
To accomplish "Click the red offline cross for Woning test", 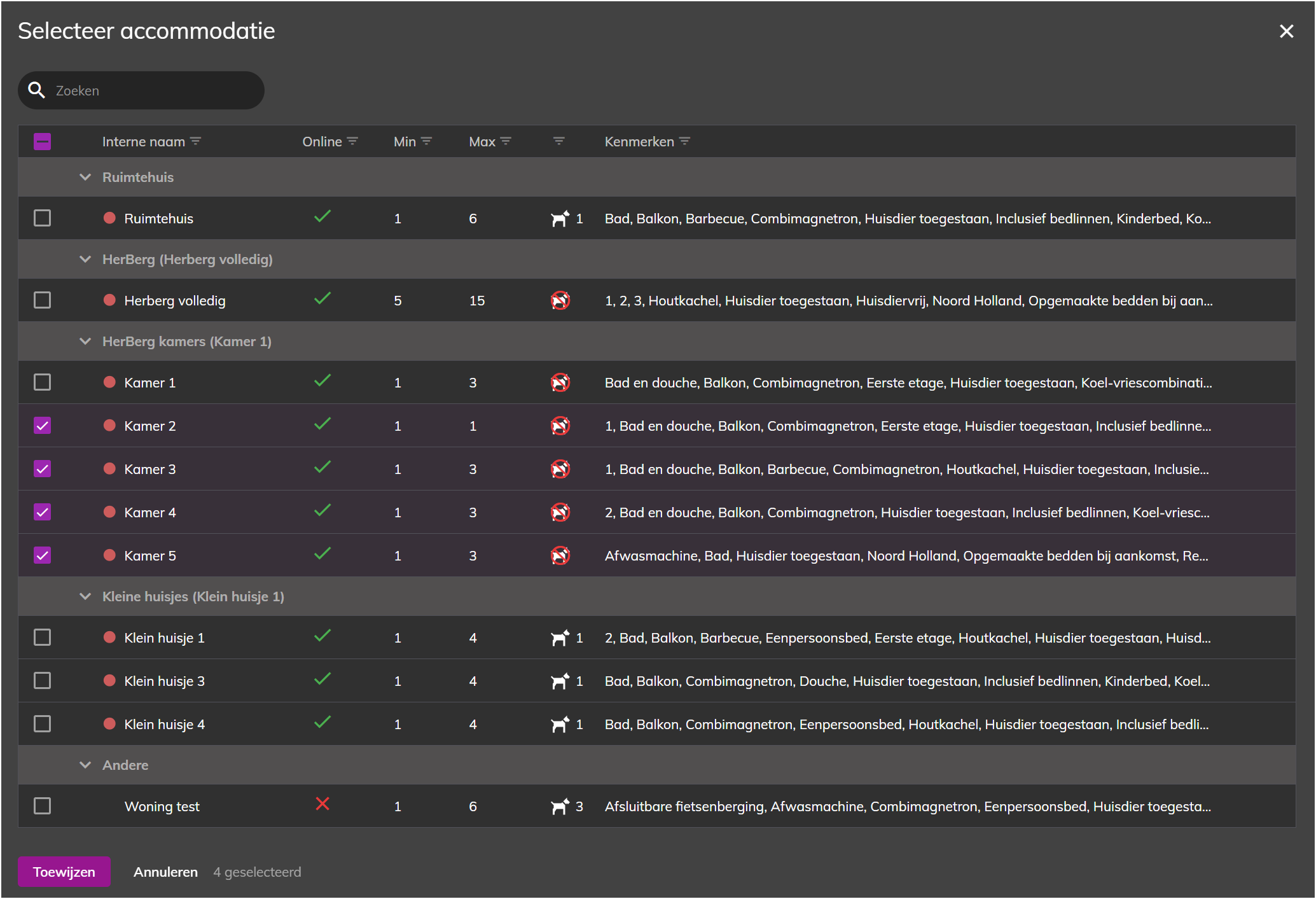I will (322, 804).
